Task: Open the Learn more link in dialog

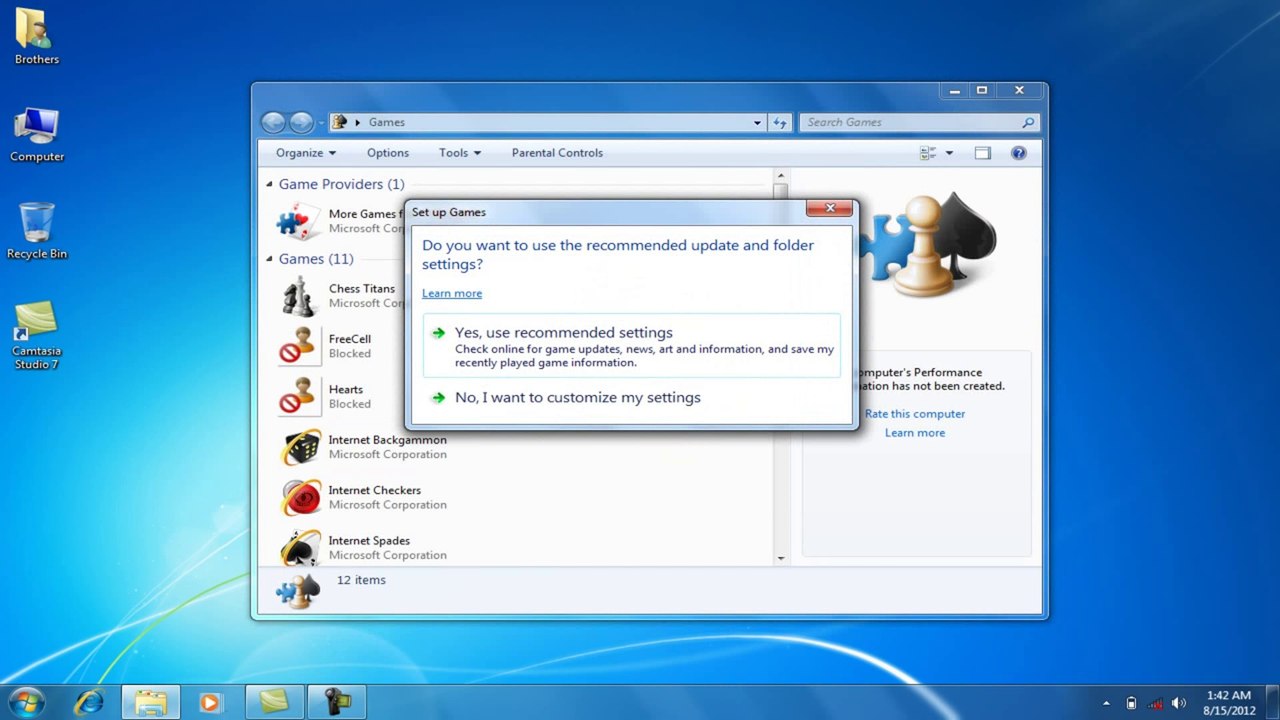Action: coord(452,293)
